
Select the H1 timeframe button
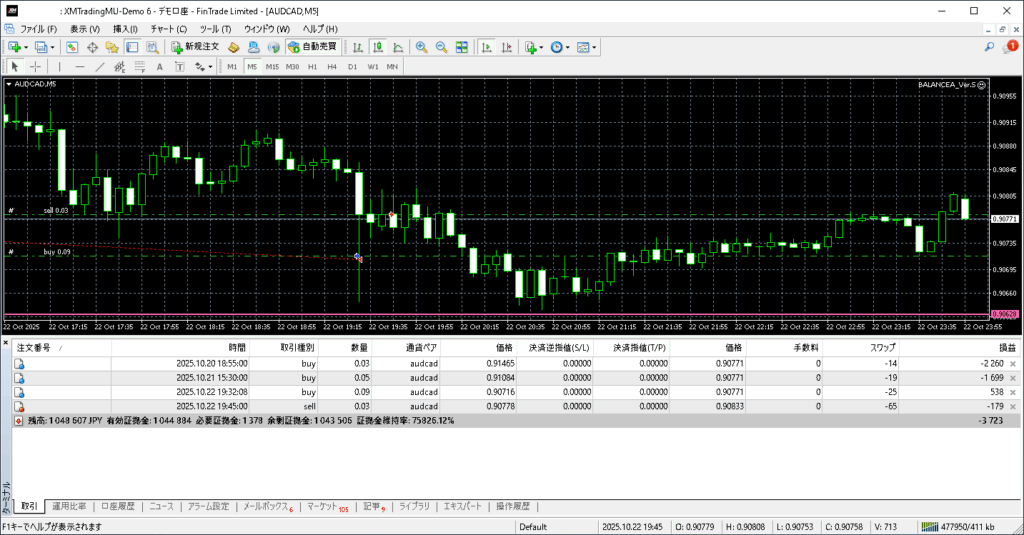click(312, 67)
